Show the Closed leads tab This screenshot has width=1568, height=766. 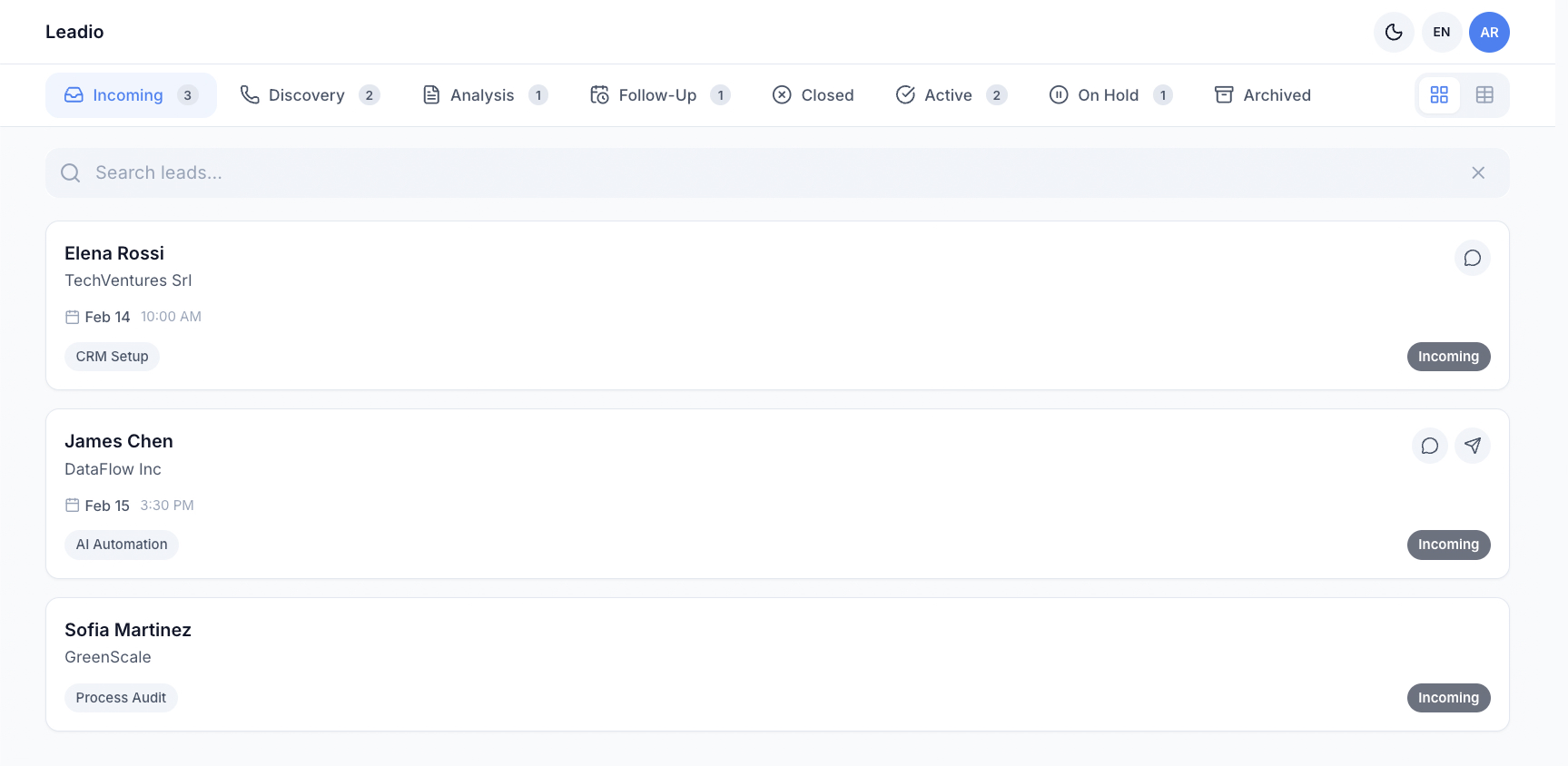pyautogui.click(x=813, y=95)
